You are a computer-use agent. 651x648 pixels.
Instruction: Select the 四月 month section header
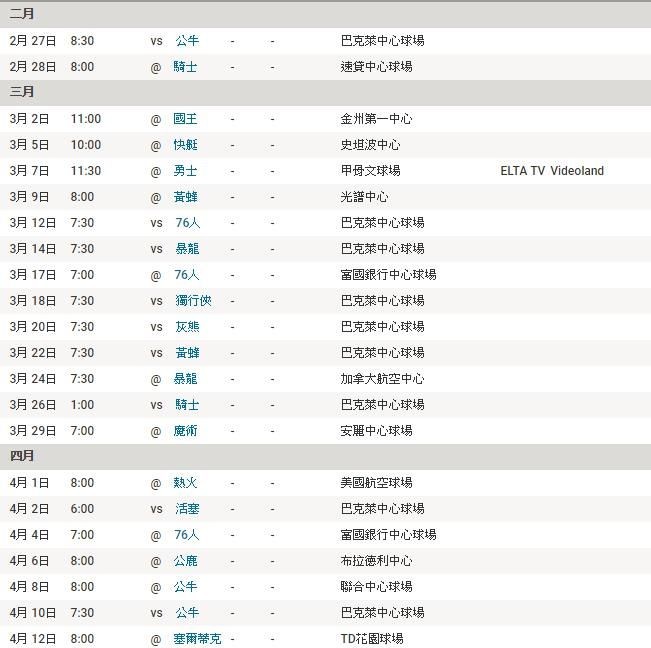point(22,456)
